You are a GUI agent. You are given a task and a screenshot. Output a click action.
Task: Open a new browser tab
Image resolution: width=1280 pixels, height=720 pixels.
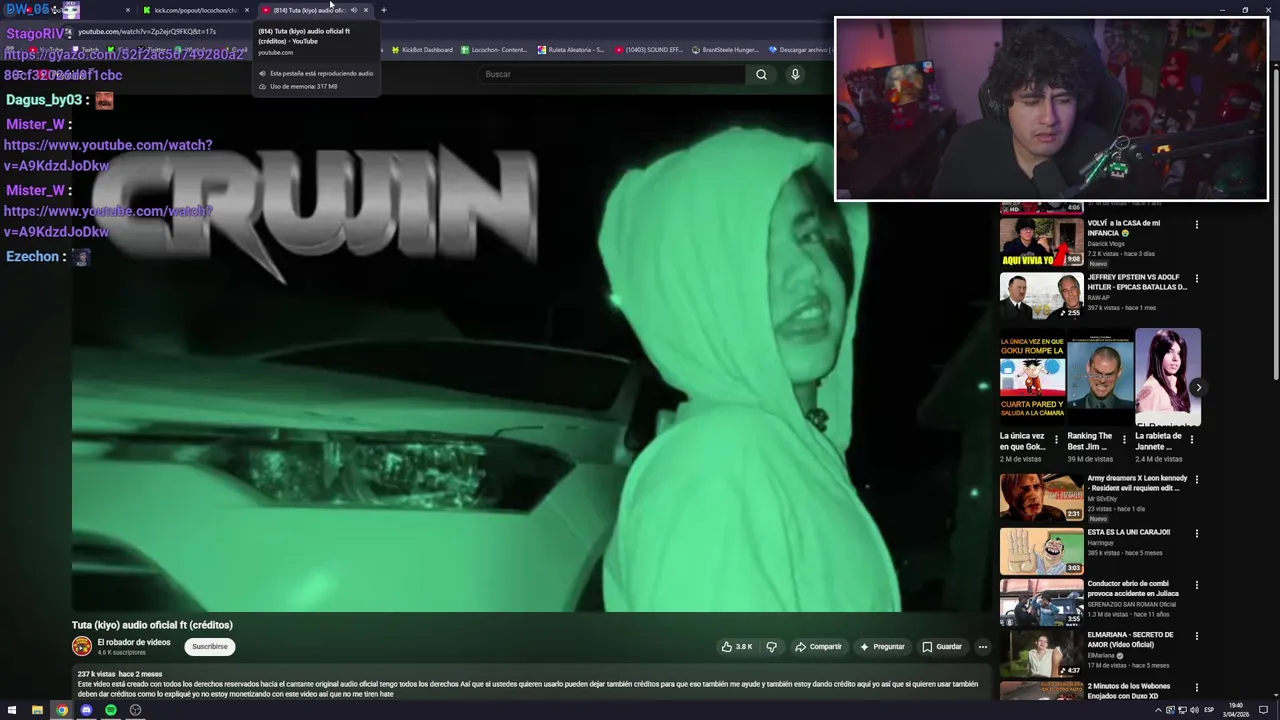point(384,10)
